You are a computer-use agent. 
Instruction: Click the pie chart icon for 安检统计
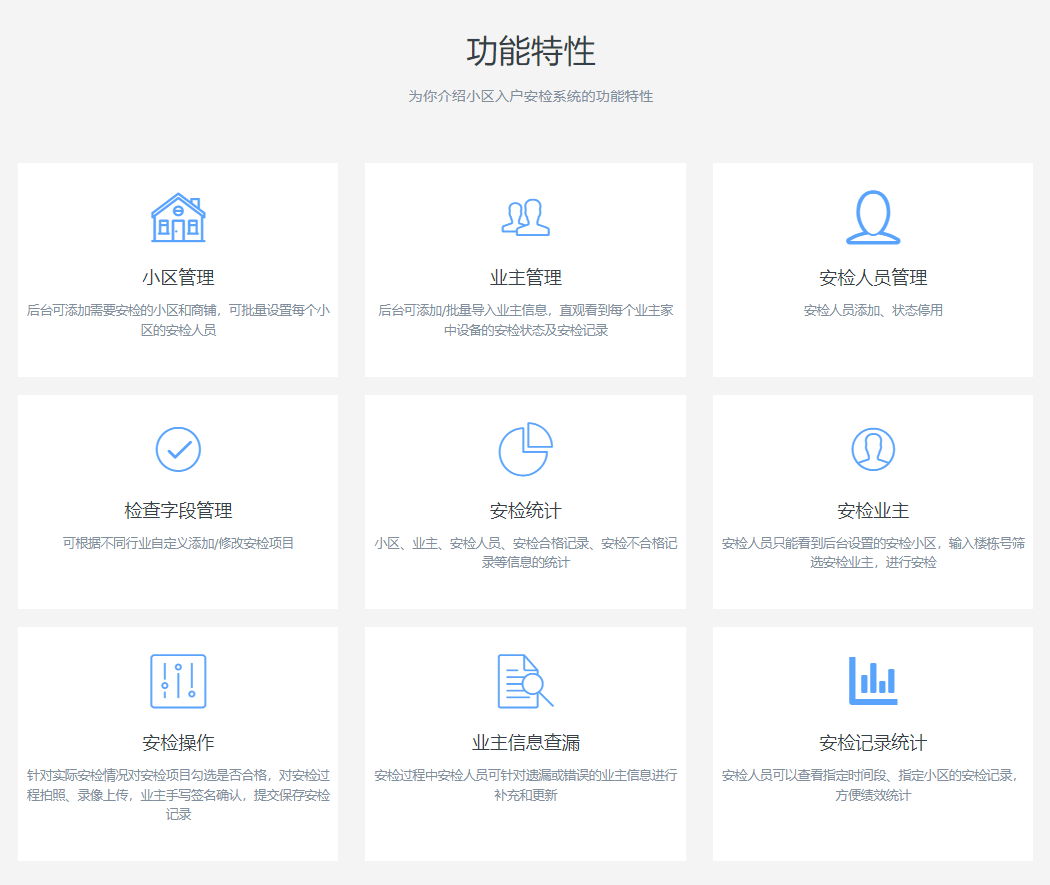(525, 450)
